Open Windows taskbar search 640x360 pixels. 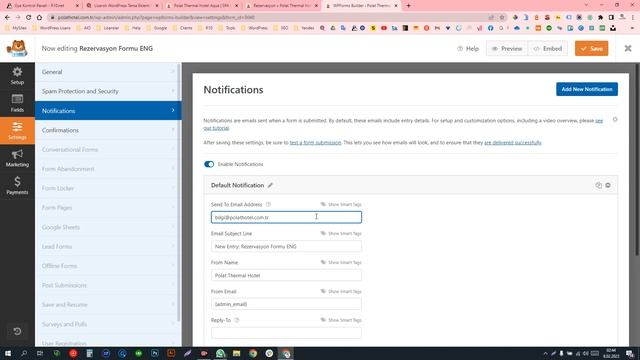24,353
